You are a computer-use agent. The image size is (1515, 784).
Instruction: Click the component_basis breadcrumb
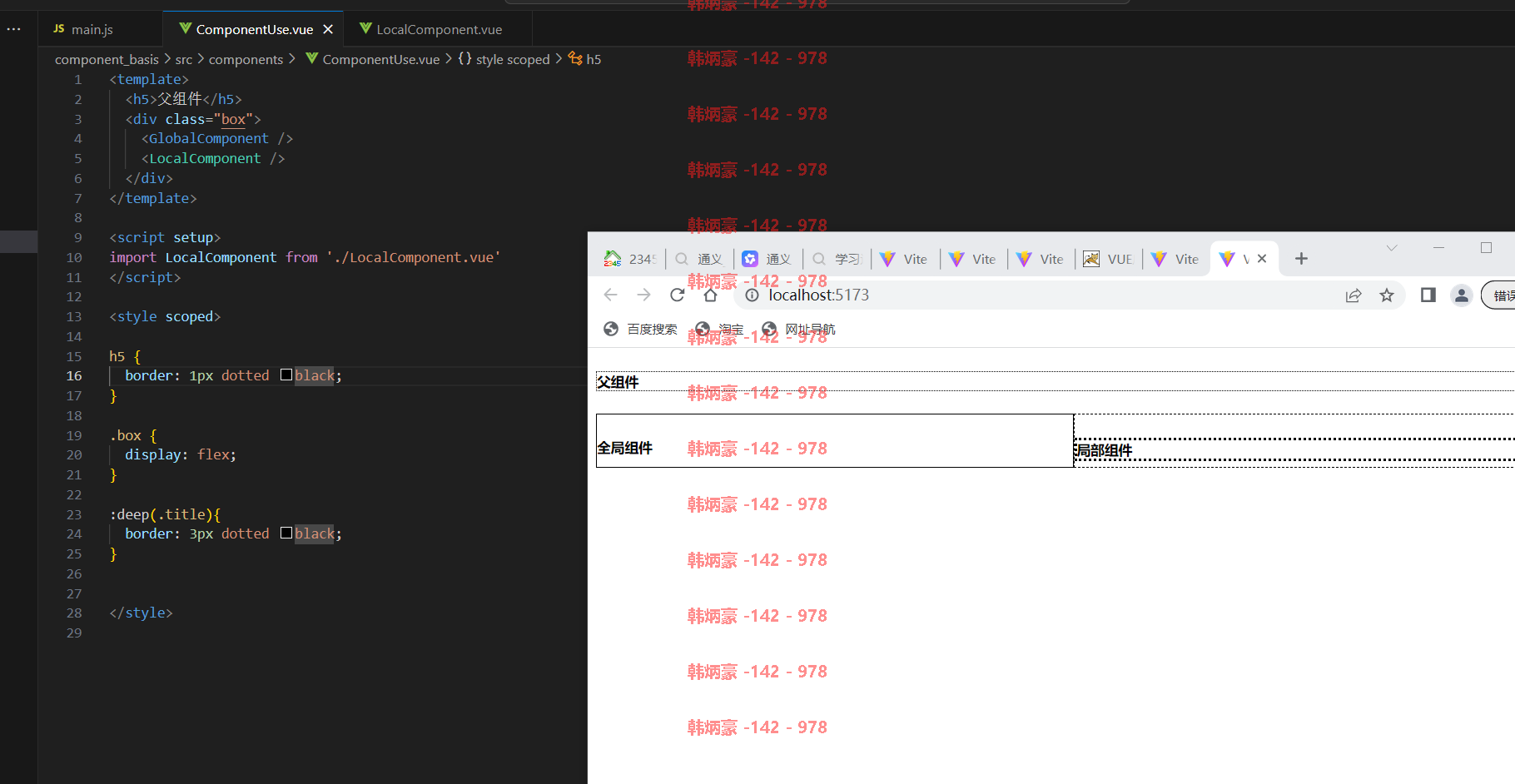point(107,59)
